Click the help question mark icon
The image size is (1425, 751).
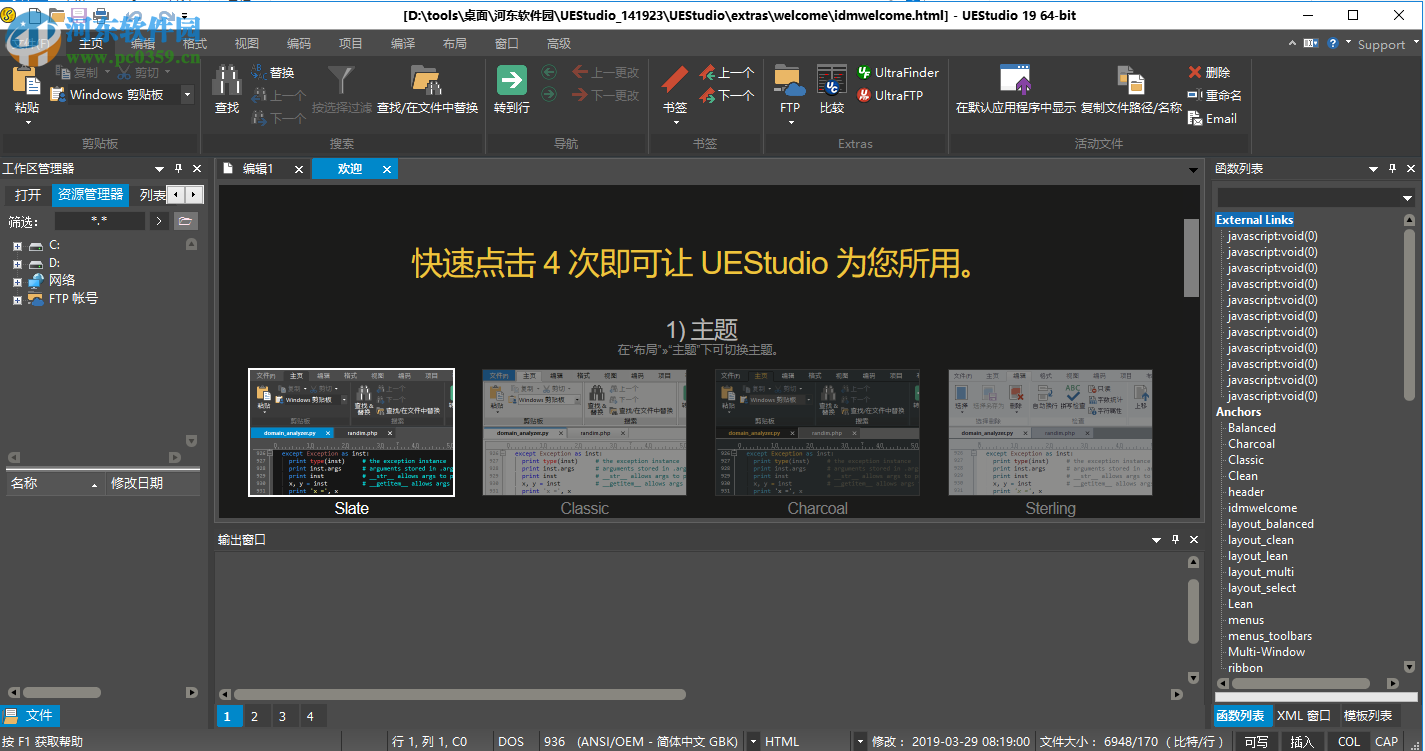[1335, 43]
